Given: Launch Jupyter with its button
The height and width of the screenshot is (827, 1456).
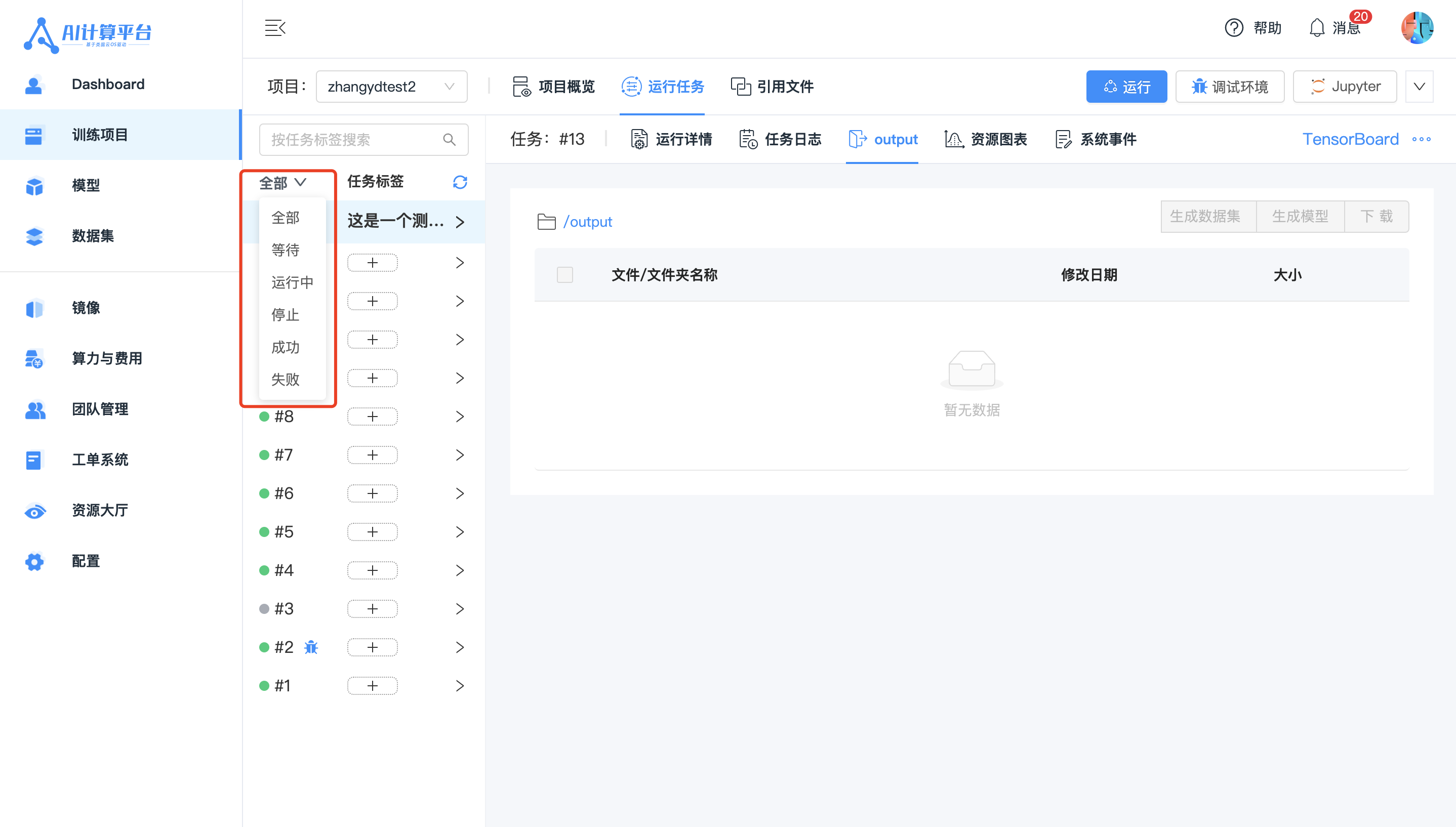Looking at the screenshot, I should [1344, 87].
